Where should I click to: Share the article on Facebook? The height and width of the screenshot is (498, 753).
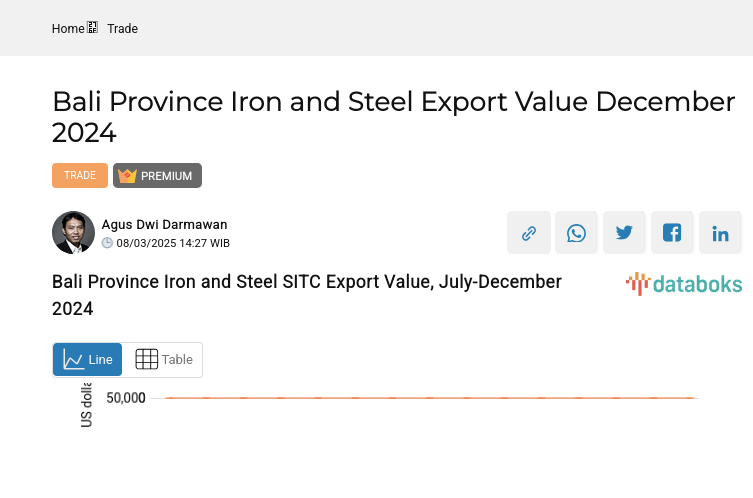coord(672,233)
